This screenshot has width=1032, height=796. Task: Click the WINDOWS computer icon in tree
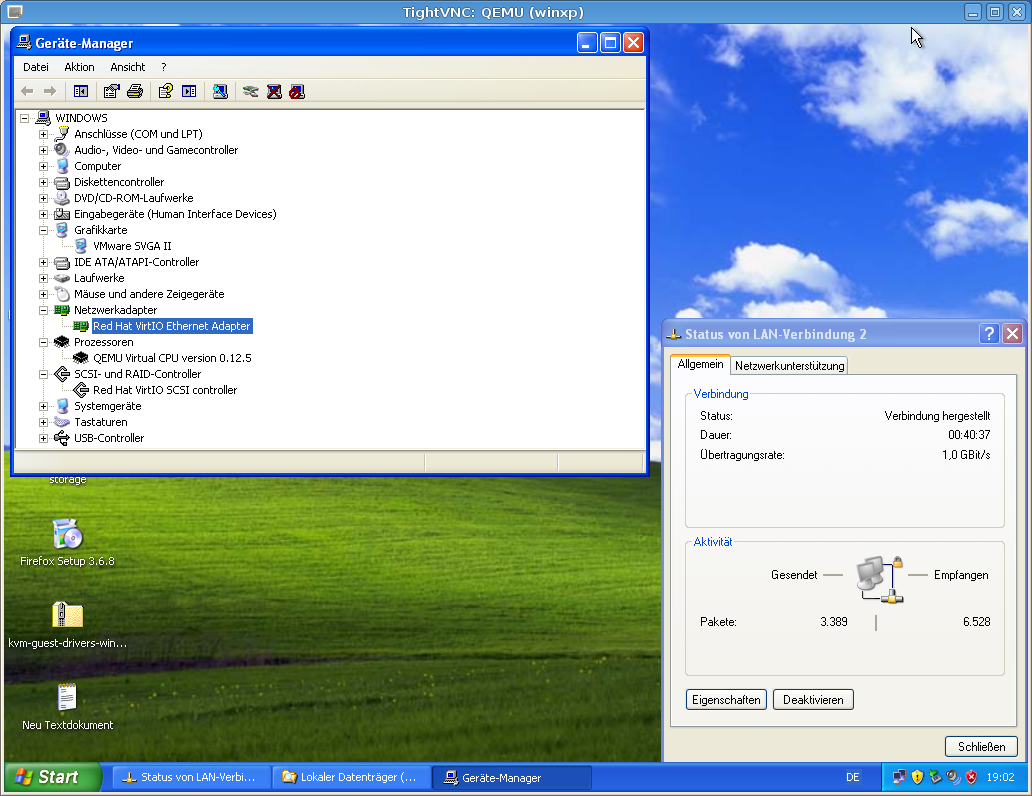tap(43, 118)
